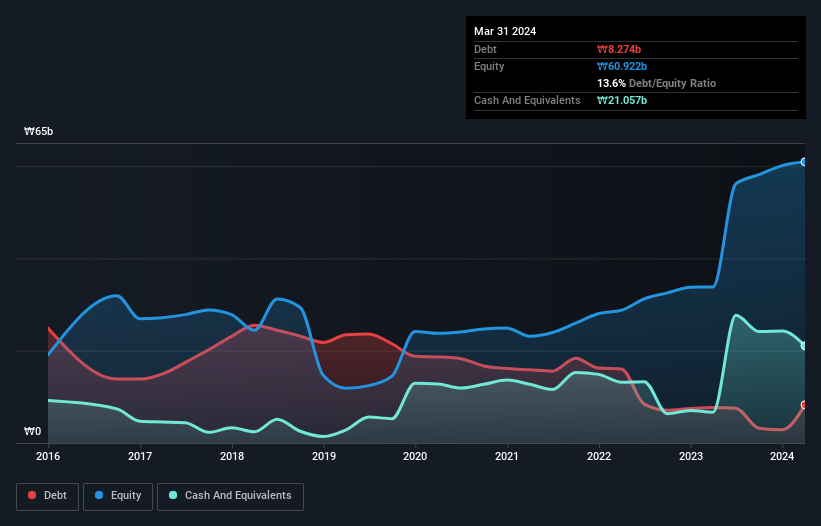
Task: Click the Mar 31 2024 tooltip date
Action: [505, 31]
